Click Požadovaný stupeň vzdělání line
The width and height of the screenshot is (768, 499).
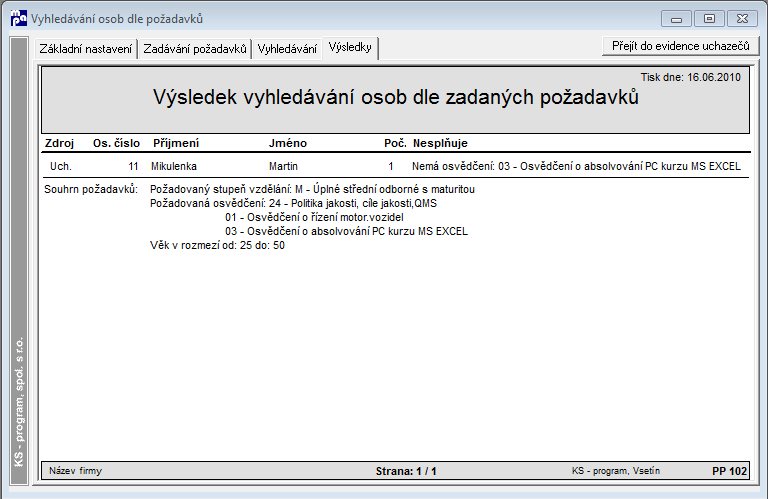point(312,190)
